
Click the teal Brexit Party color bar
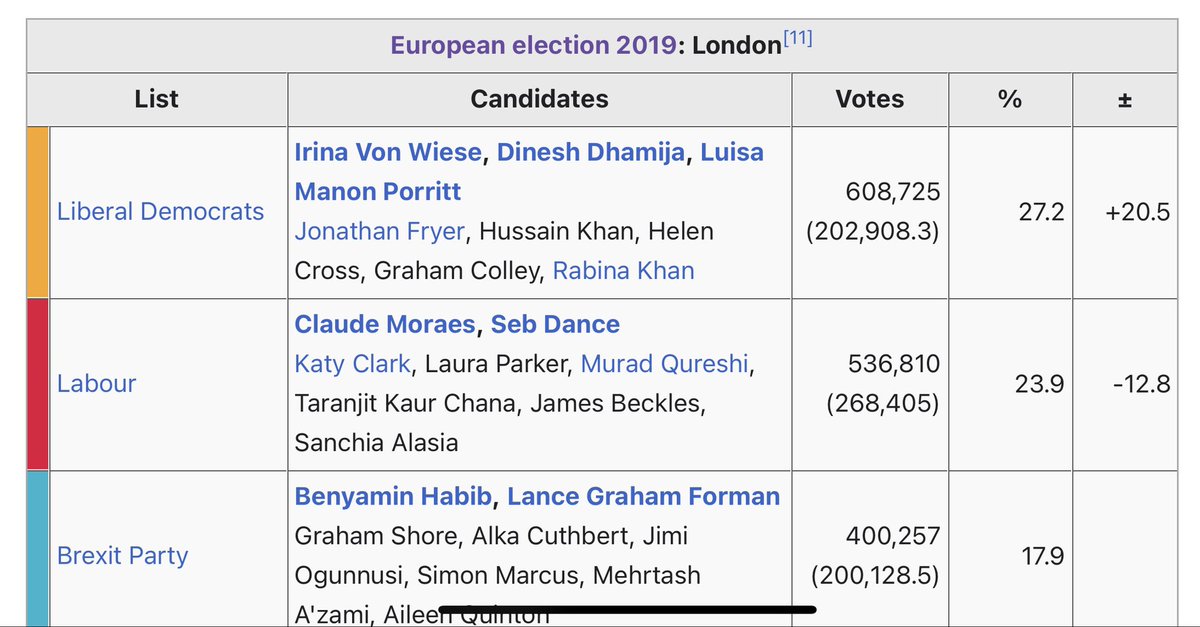38,550
